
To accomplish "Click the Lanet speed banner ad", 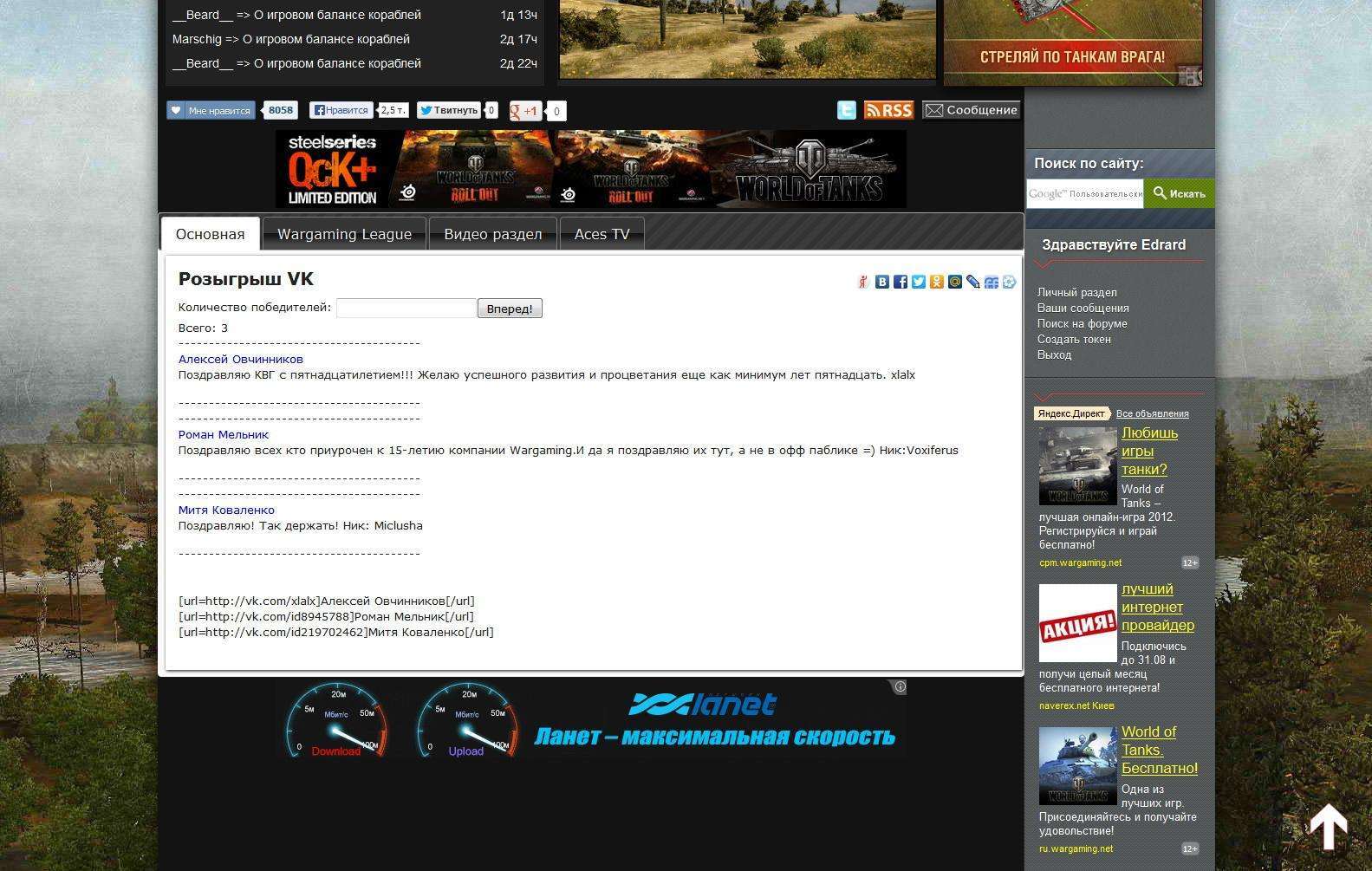I will pos(591,719).
